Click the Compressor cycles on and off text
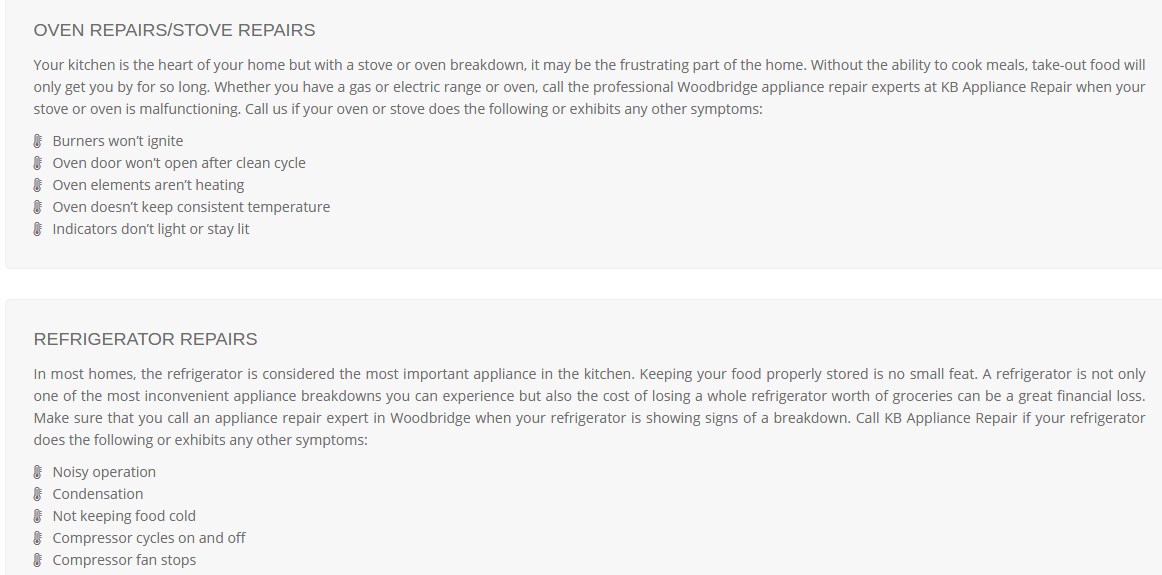 [149, 538]
